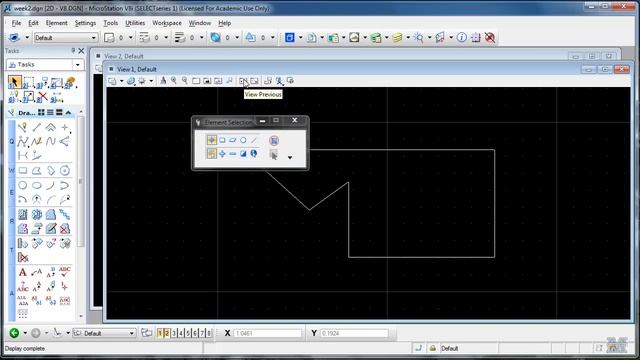Select the Place Block rectangle tool
The width and height of the screenshot is (640, 360).
coord(23,171)
